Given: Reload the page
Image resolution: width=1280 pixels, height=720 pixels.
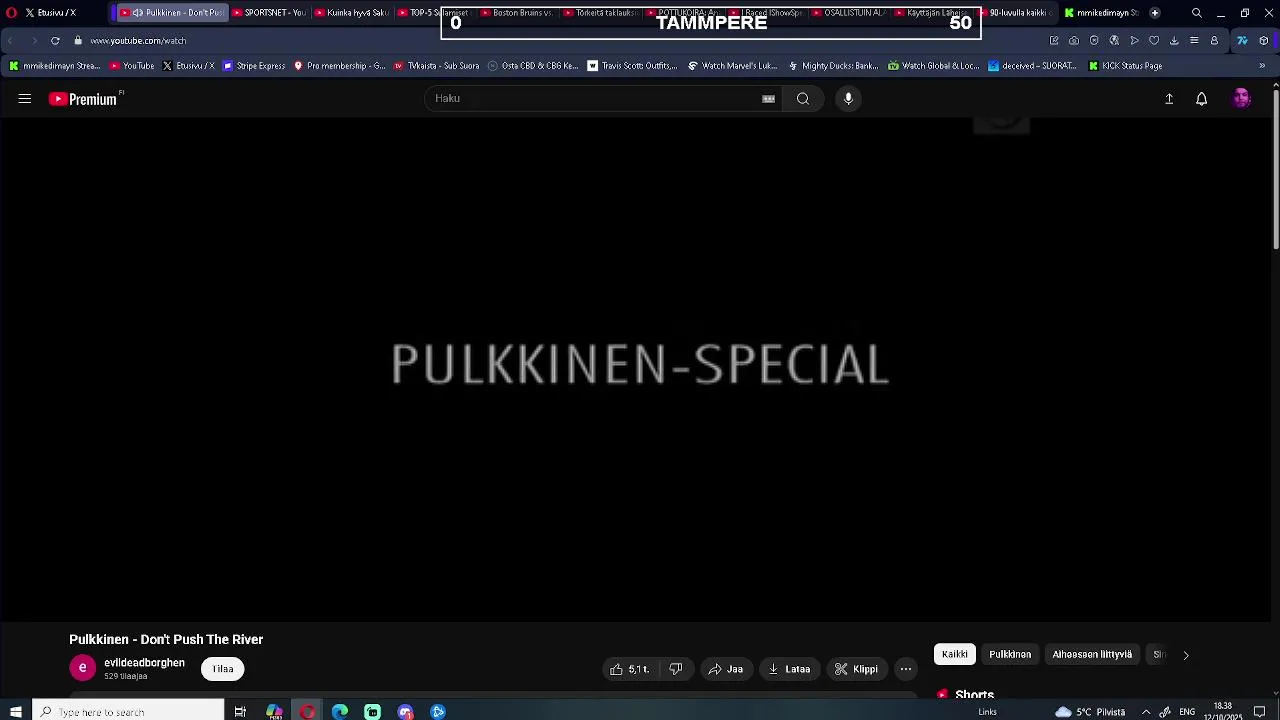Looking at the screenshot, I should coord(55,41).
